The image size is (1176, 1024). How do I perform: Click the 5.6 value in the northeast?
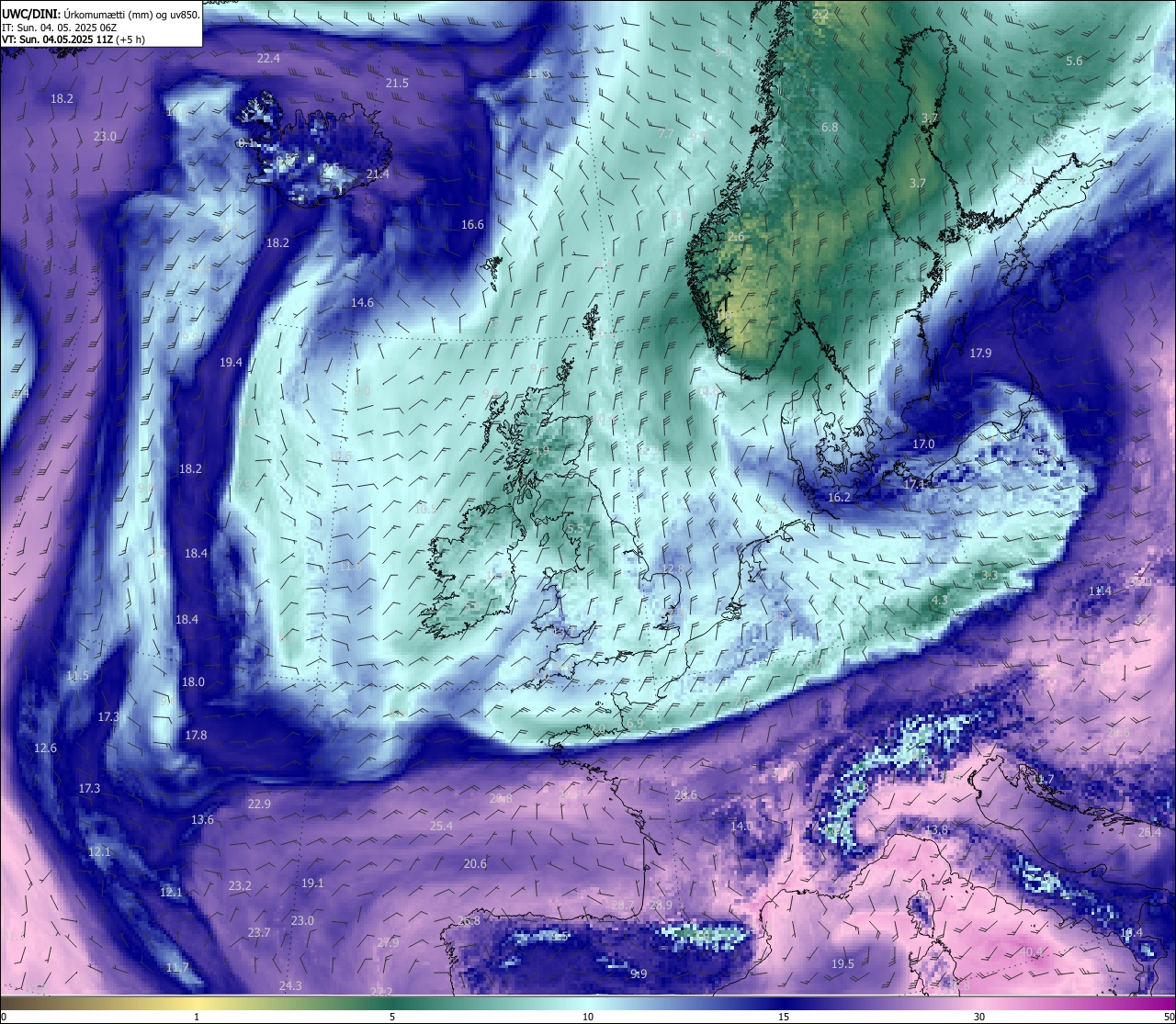[1074, 61]
